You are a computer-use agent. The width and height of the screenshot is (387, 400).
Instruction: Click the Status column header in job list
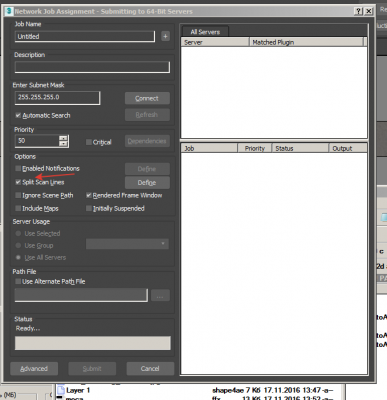[300, 148]
